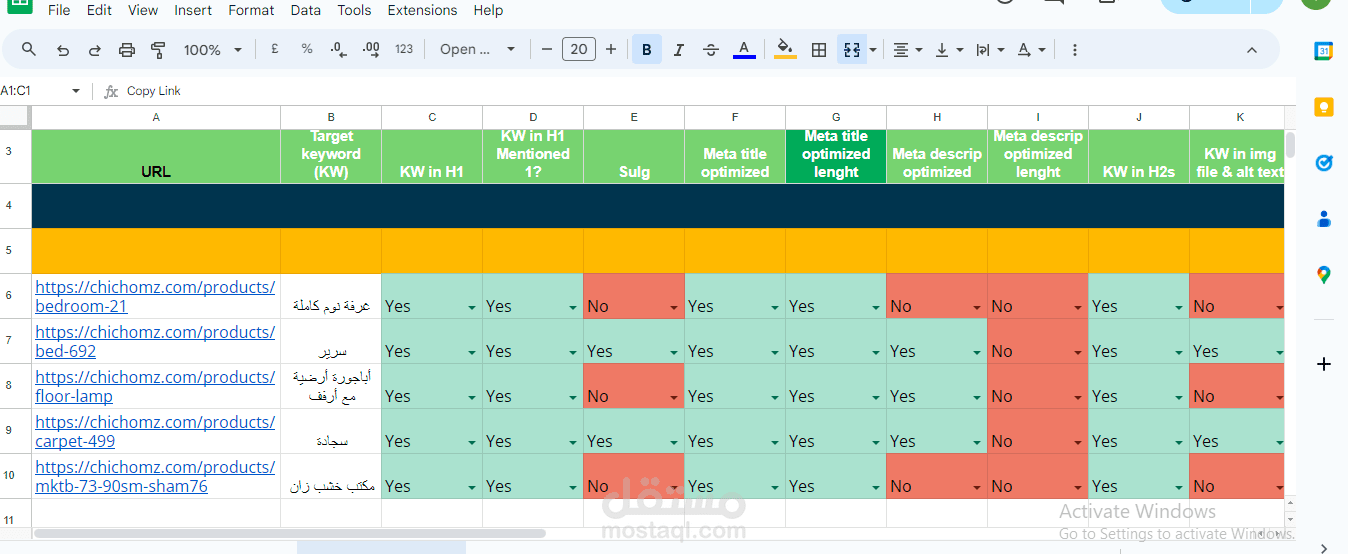Select the Meta title optimized lenght header
Image resolution: width=1348 pixels, height=554 pixels.
836,156
